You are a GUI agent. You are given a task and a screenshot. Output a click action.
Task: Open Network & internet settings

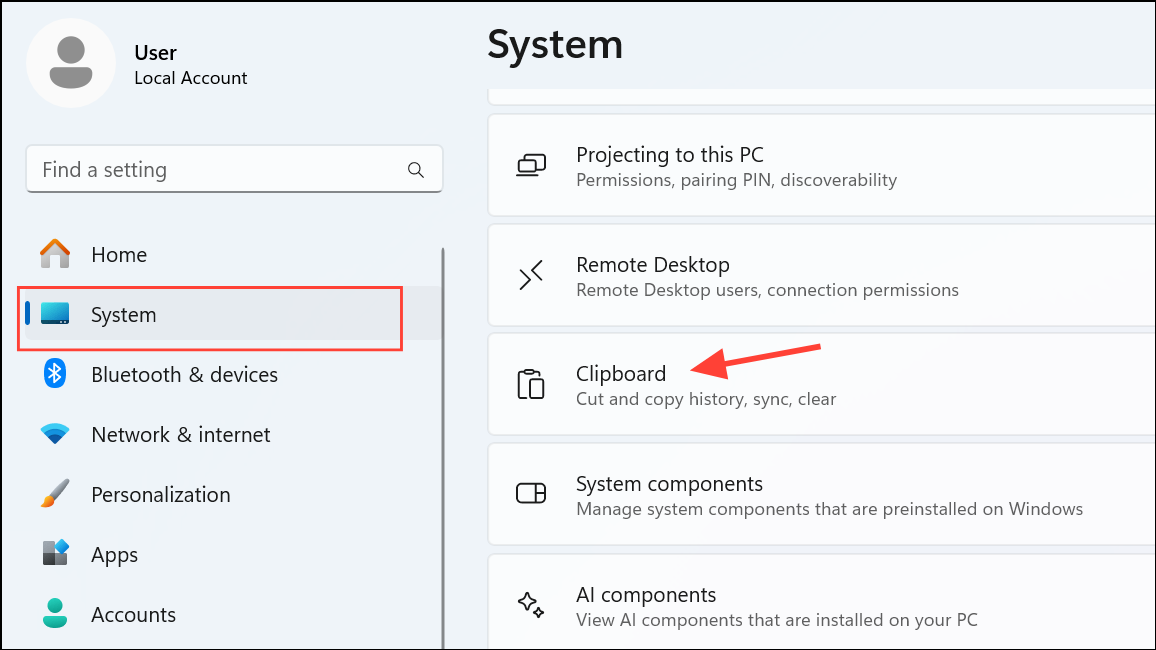[x=180, y=435]
